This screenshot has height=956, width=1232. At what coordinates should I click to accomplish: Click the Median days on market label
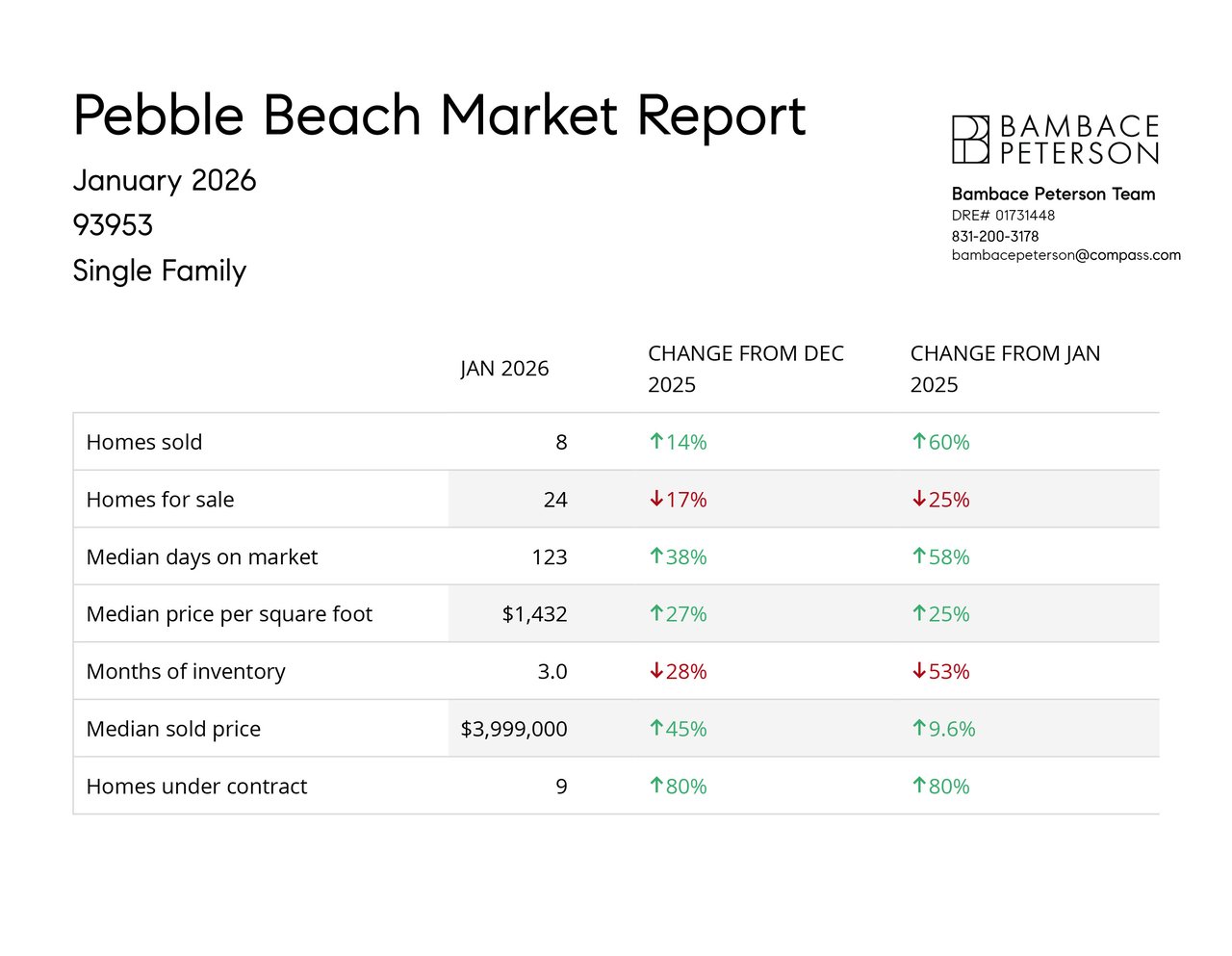tap(202, 556)
